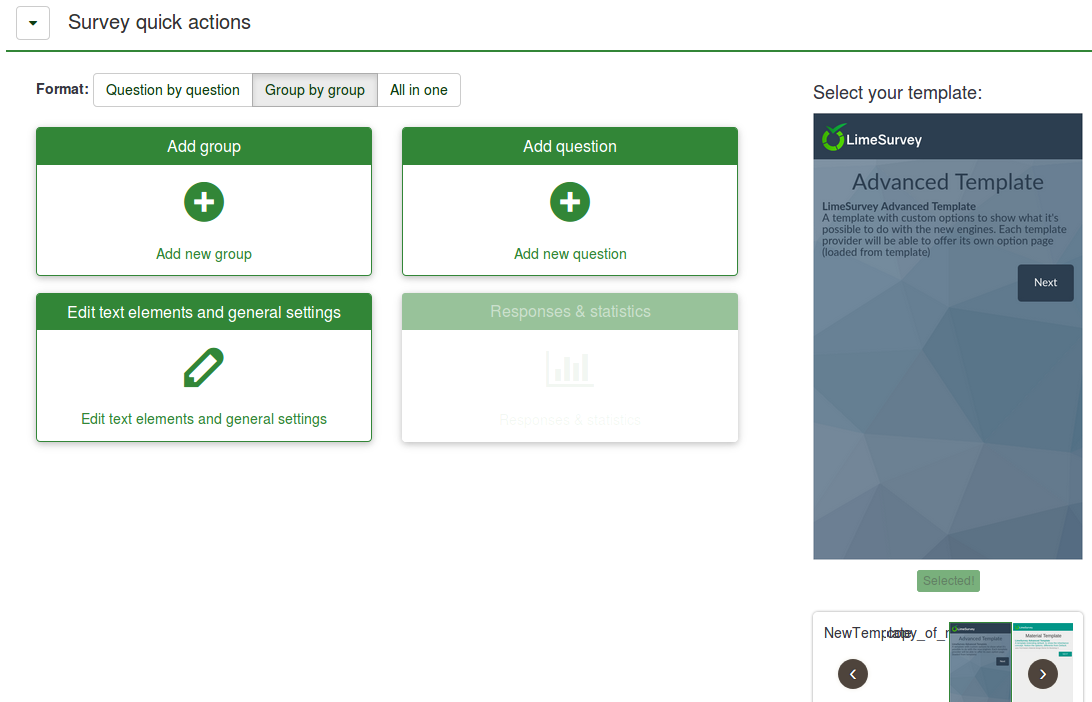Click the green plus icon for Add group
1092x702 pixels.
point(204,202)
